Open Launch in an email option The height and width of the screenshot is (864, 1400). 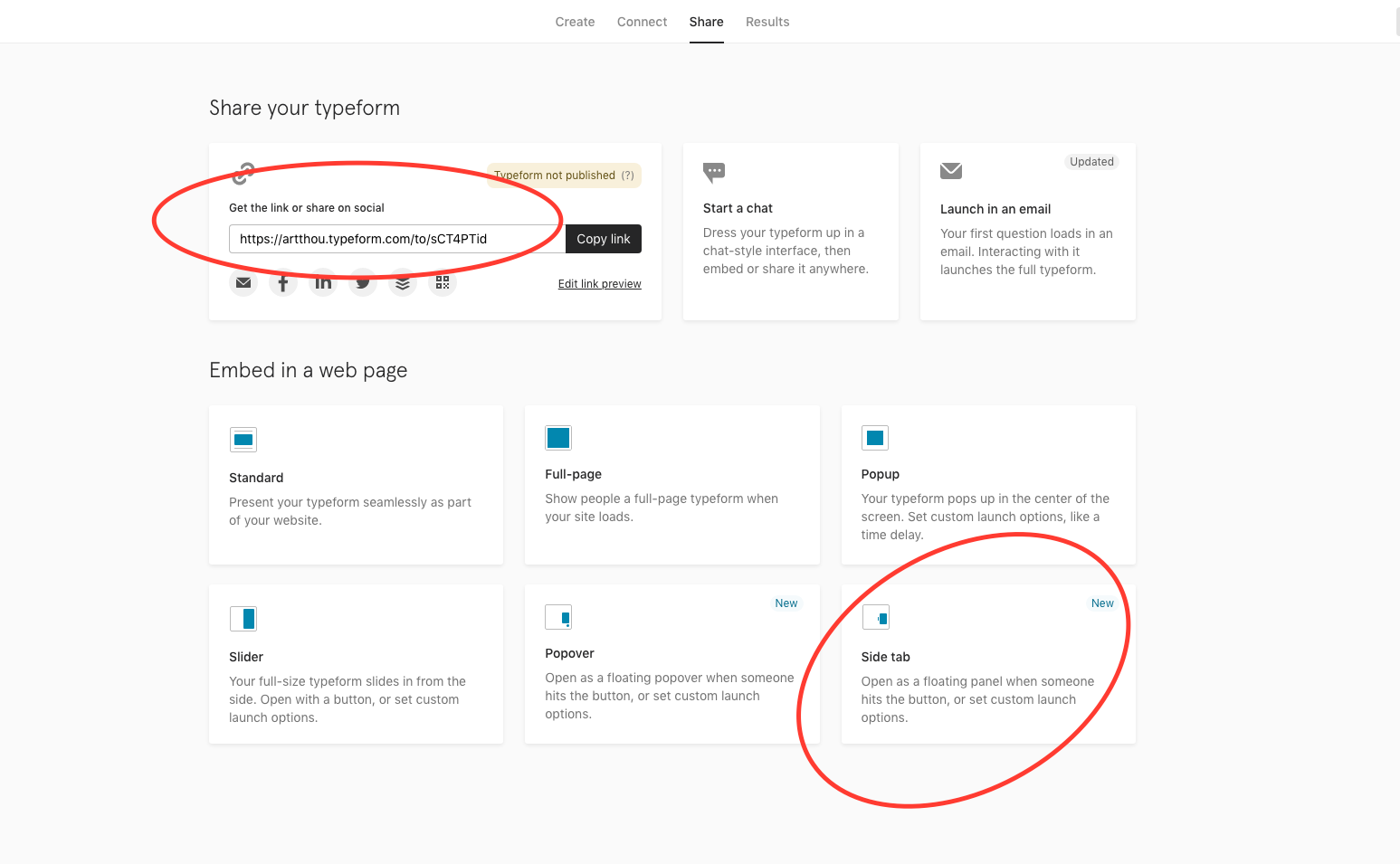pos(1028,232)
